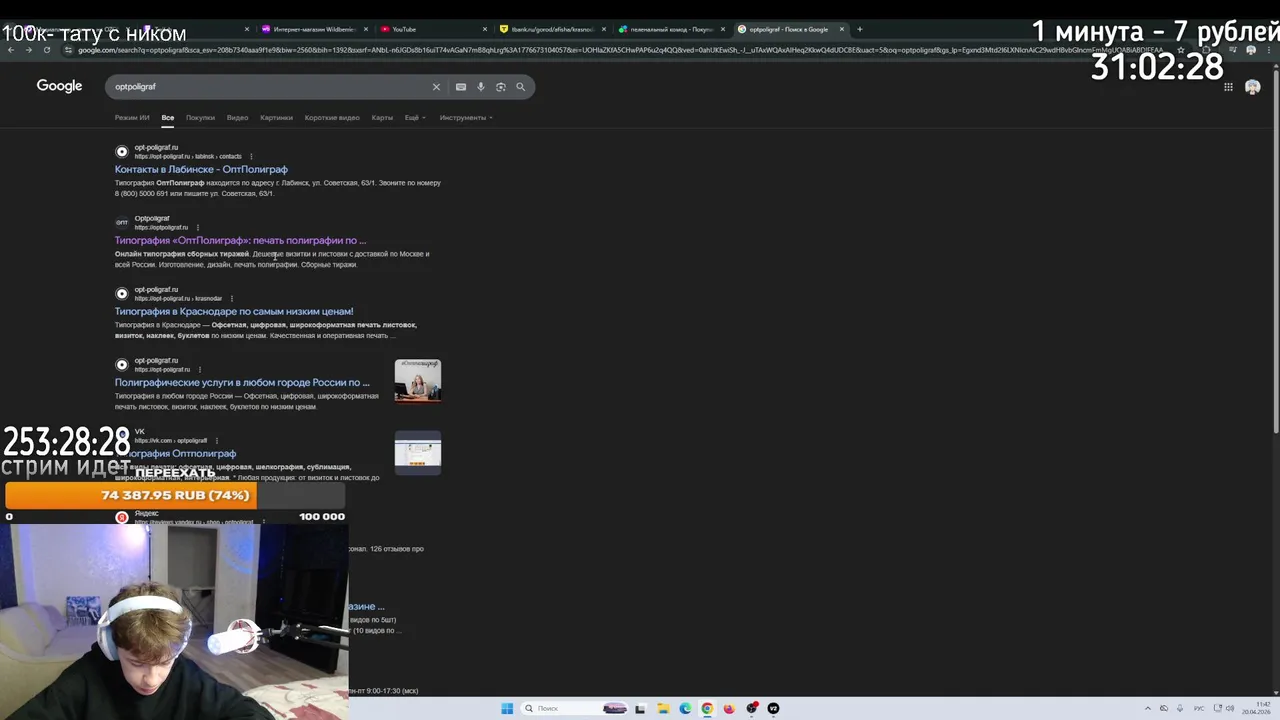
Task: Expand the Инструменты search tools
Action: pyautogui.click(x=465, y=117)
